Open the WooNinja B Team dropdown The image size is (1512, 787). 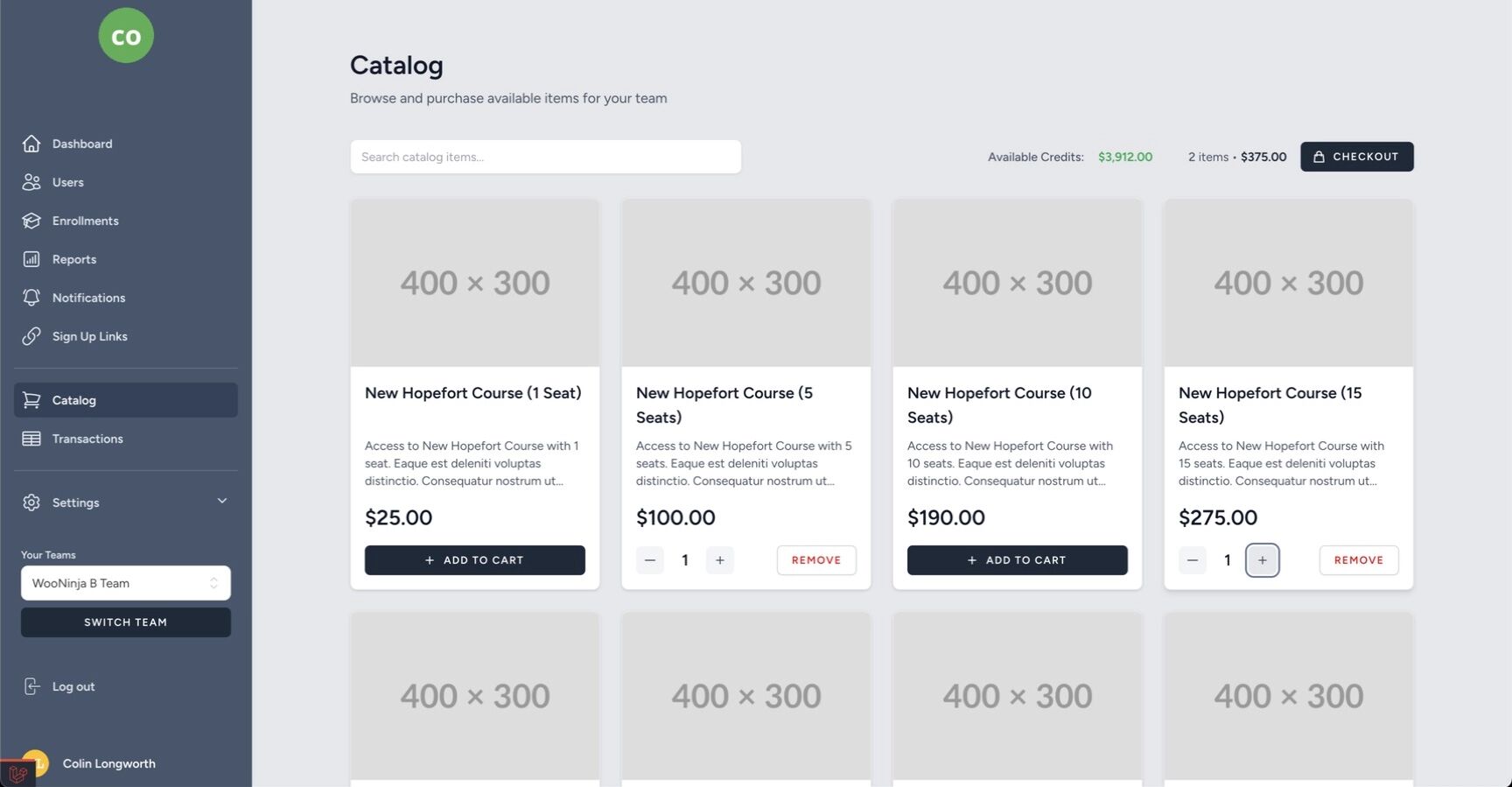coord(126,583)
